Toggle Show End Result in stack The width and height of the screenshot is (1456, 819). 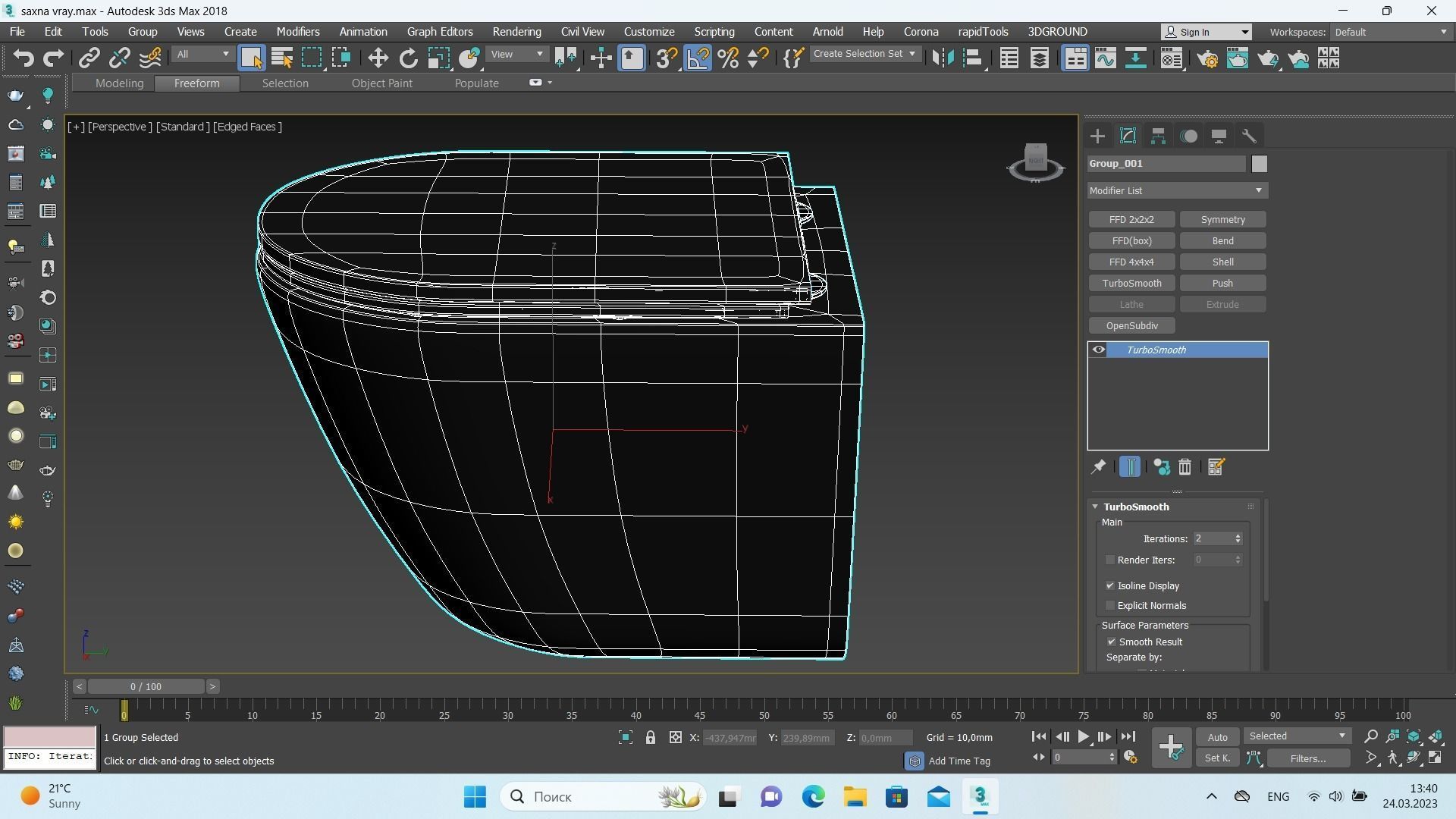(x=1129, y=467)
